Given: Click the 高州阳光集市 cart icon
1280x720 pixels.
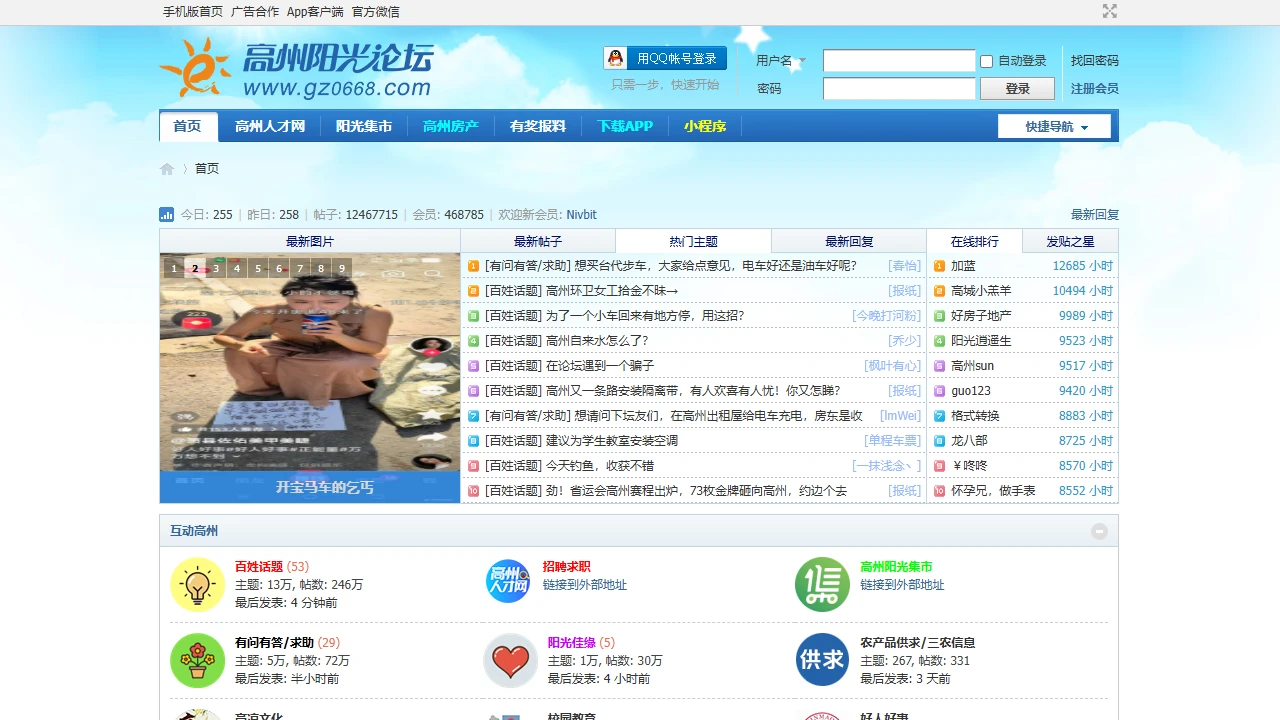Looking at the screenshot, I should click(822, 585).
